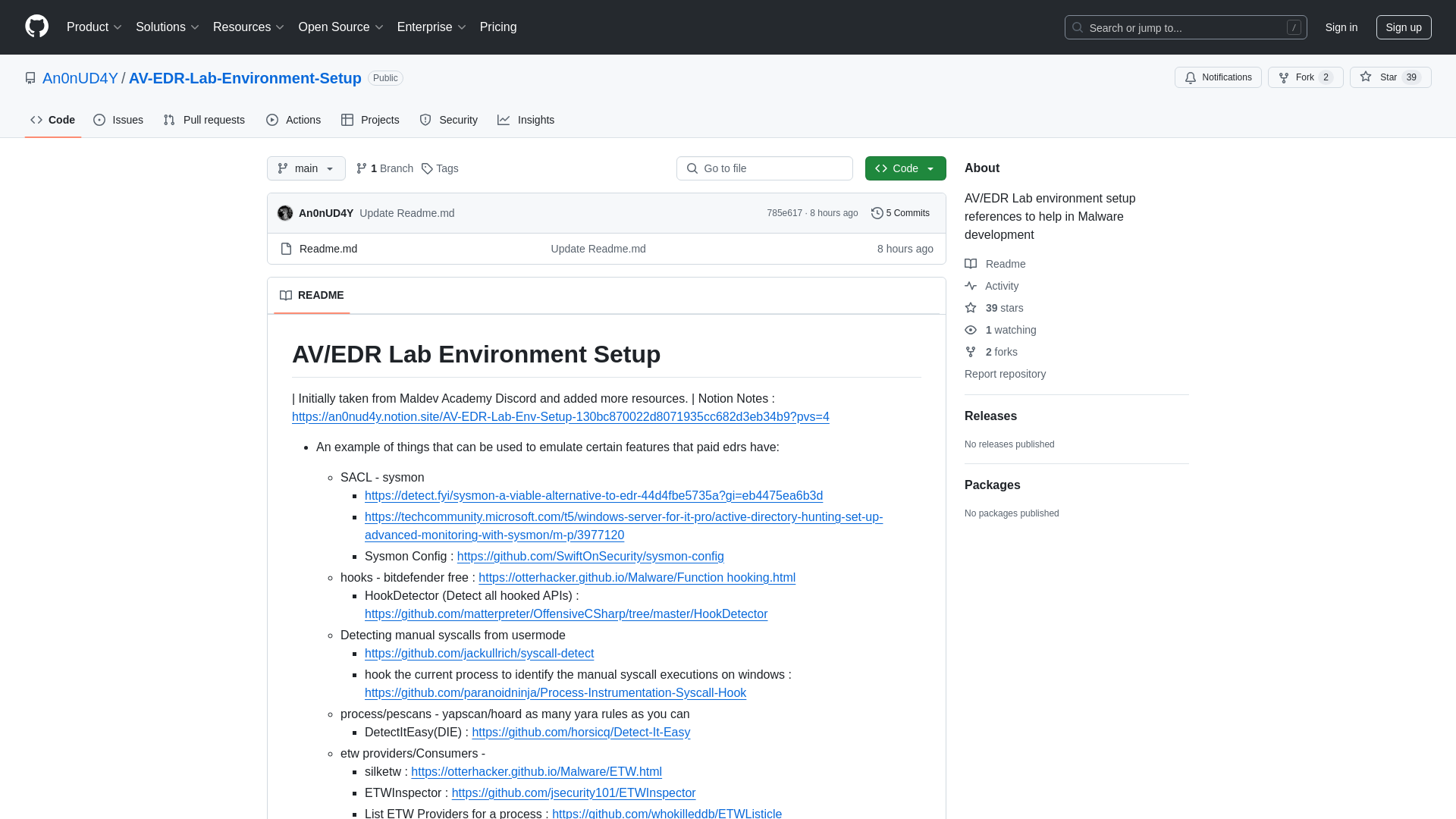Open the latest Update Readme.md commit message
This screenshot has width=1456, height=819.
(407, 213)
